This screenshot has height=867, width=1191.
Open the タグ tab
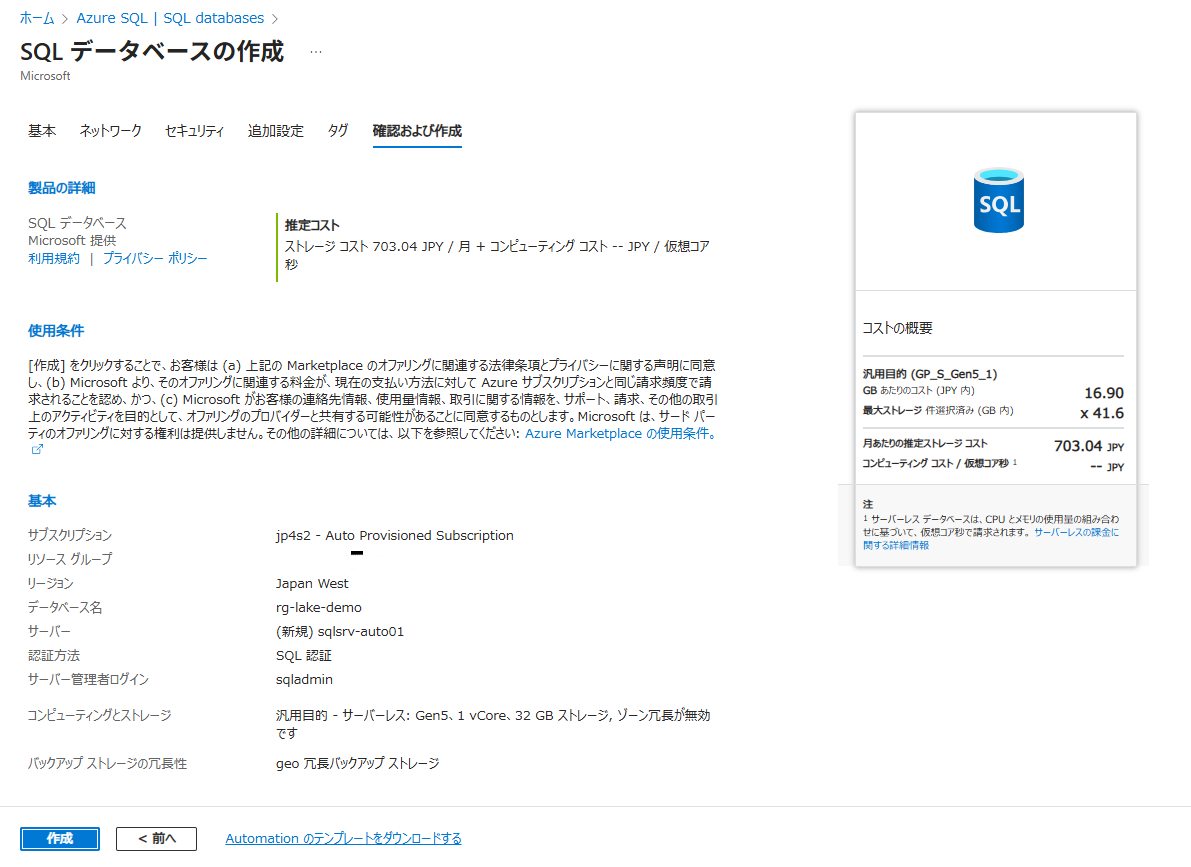coord(338,131)
